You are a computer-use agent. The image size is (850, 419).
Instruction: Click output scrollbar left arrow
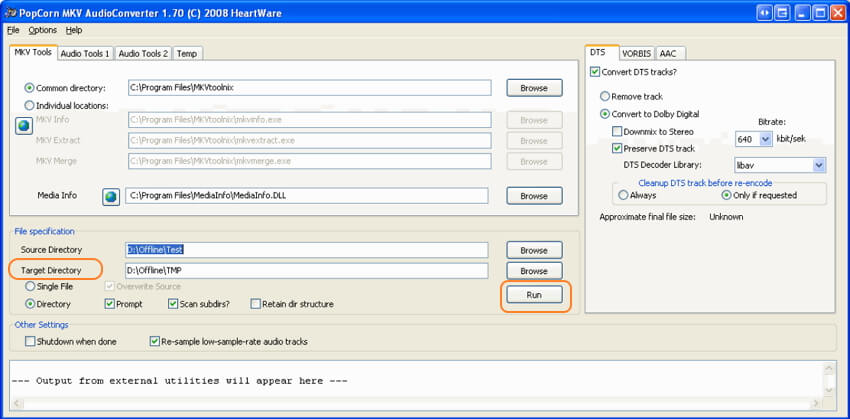(16, 404)
